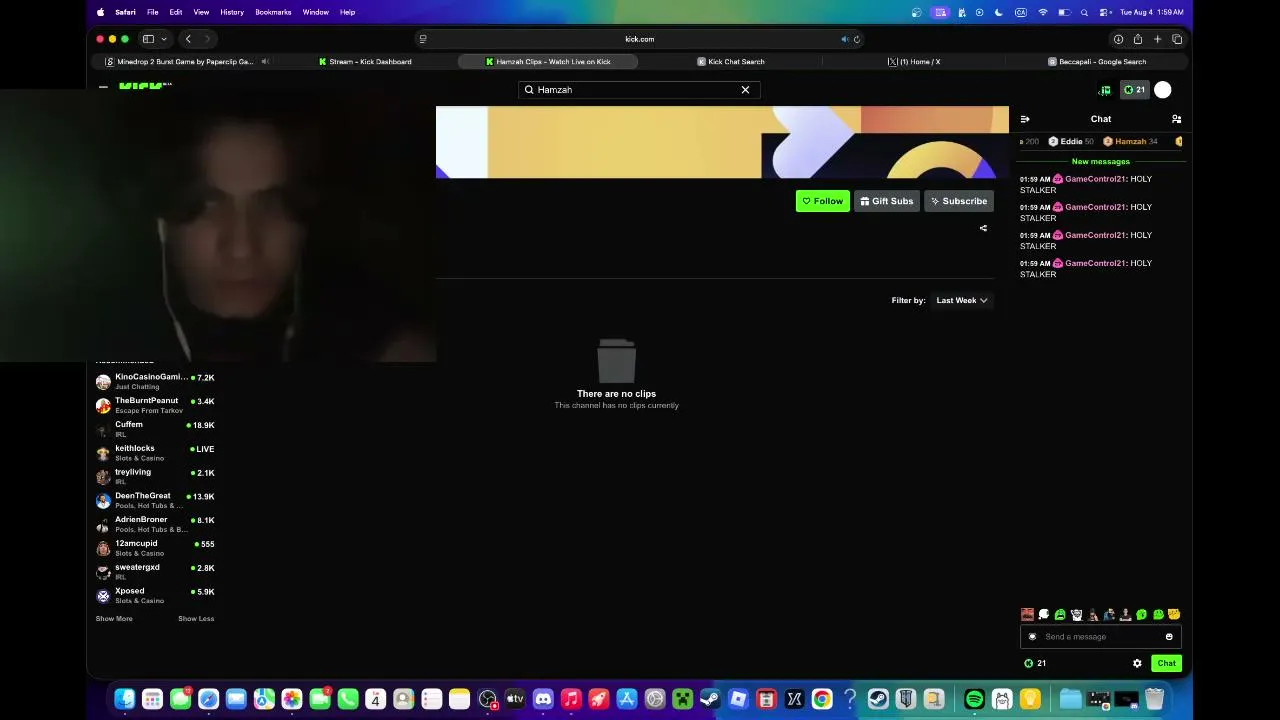Open Spotlight search in menu bar
The width and height of the screenshot is (1280, 720).
pyautogui.click(x=1084, y=12)
